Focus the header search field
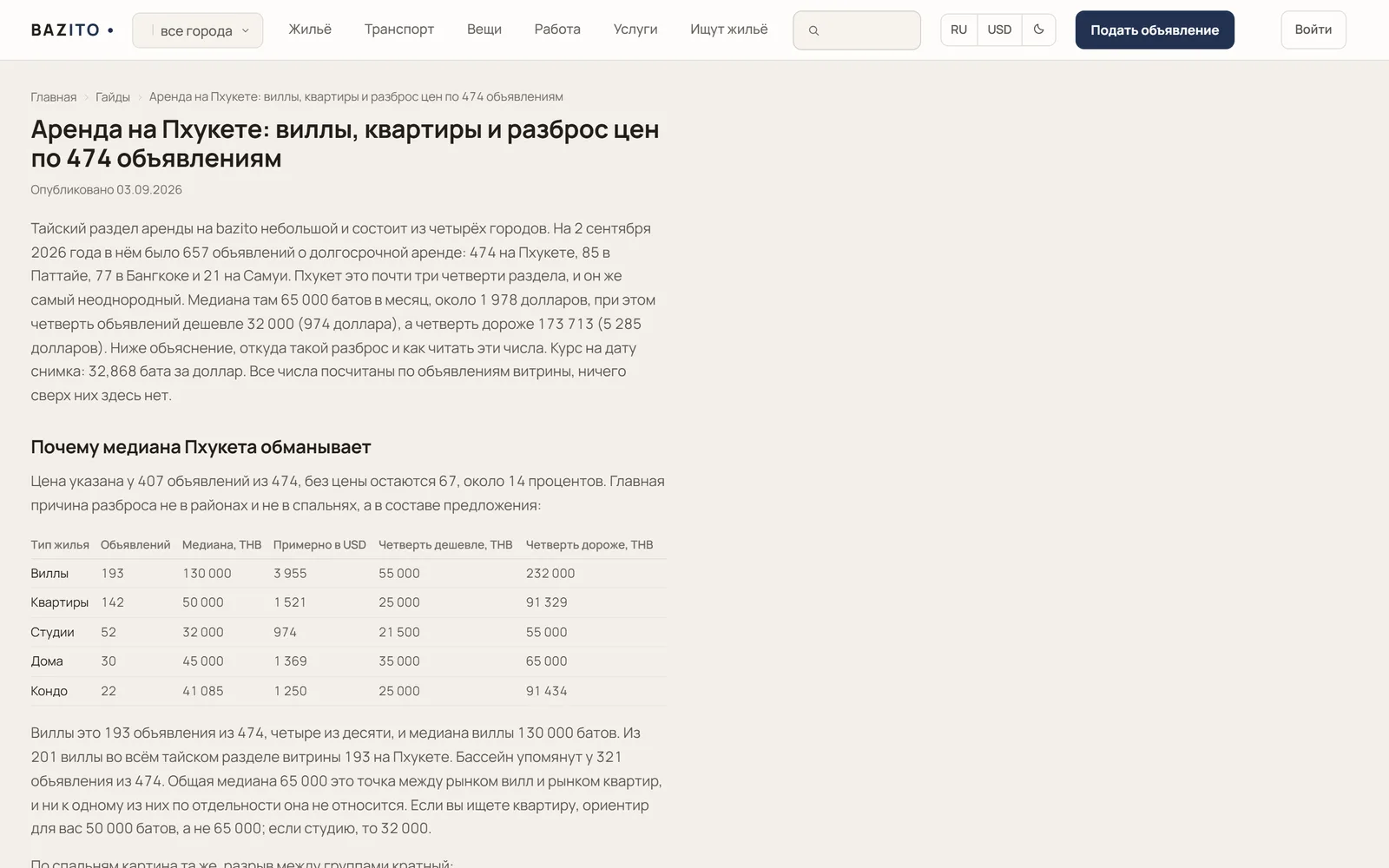The width and height of the screenshot is (1389, 868). pyautogui.click(x=857, y=30)
